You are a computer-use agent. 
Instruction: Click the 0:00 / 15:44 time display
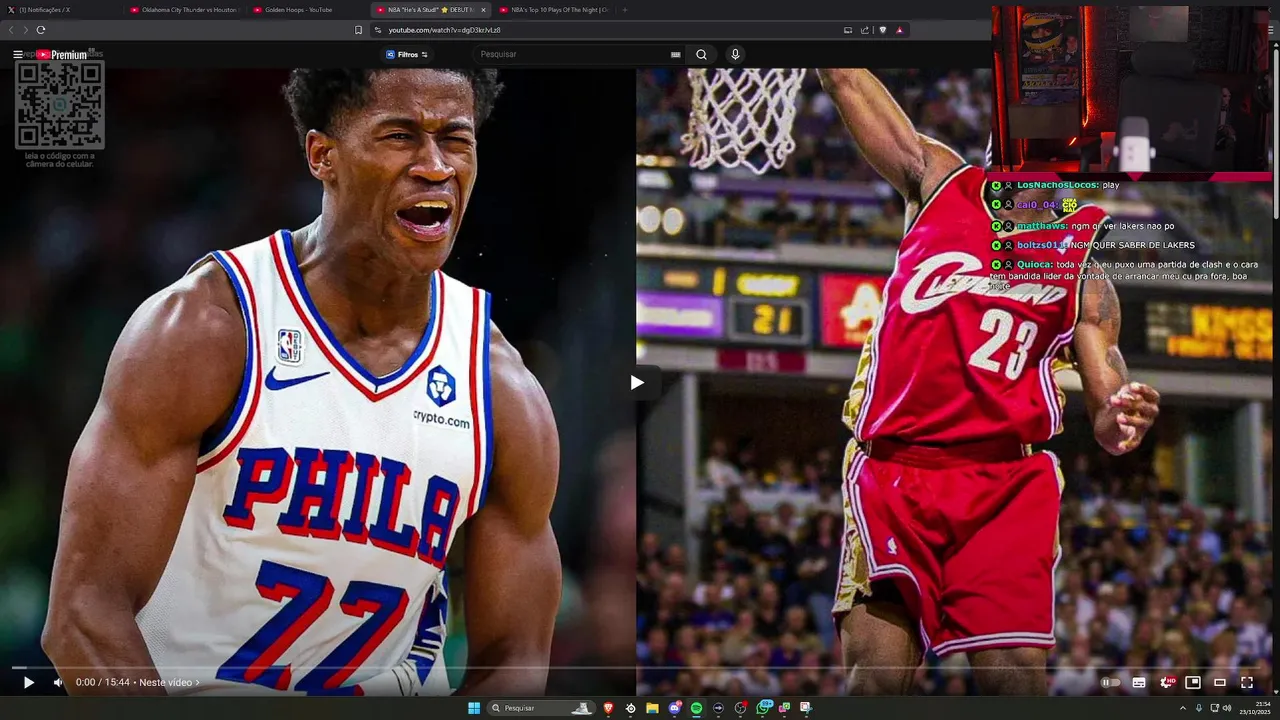(x=103, y=682)
